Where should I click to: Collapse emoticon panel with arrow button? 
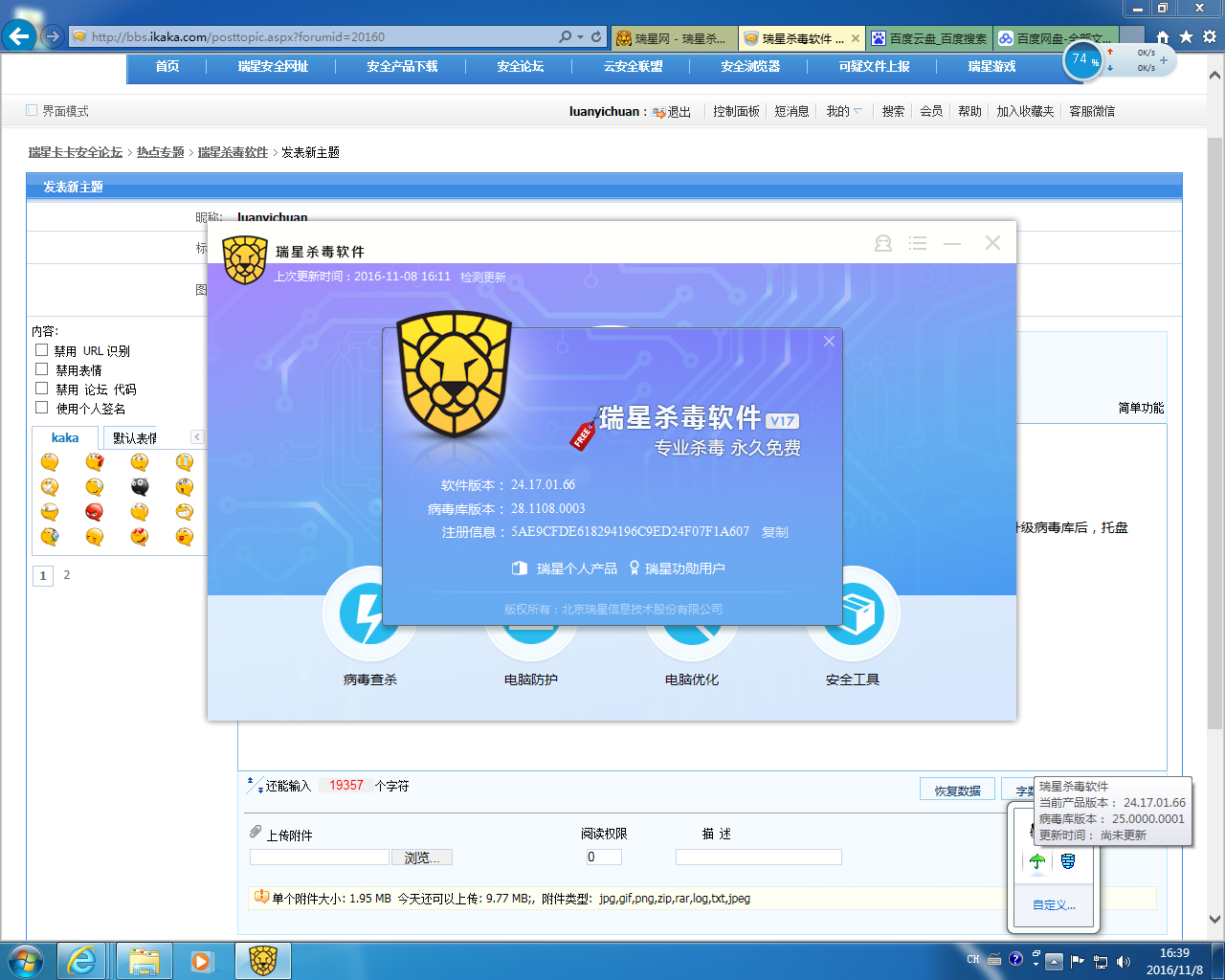[x=197, y=437]
